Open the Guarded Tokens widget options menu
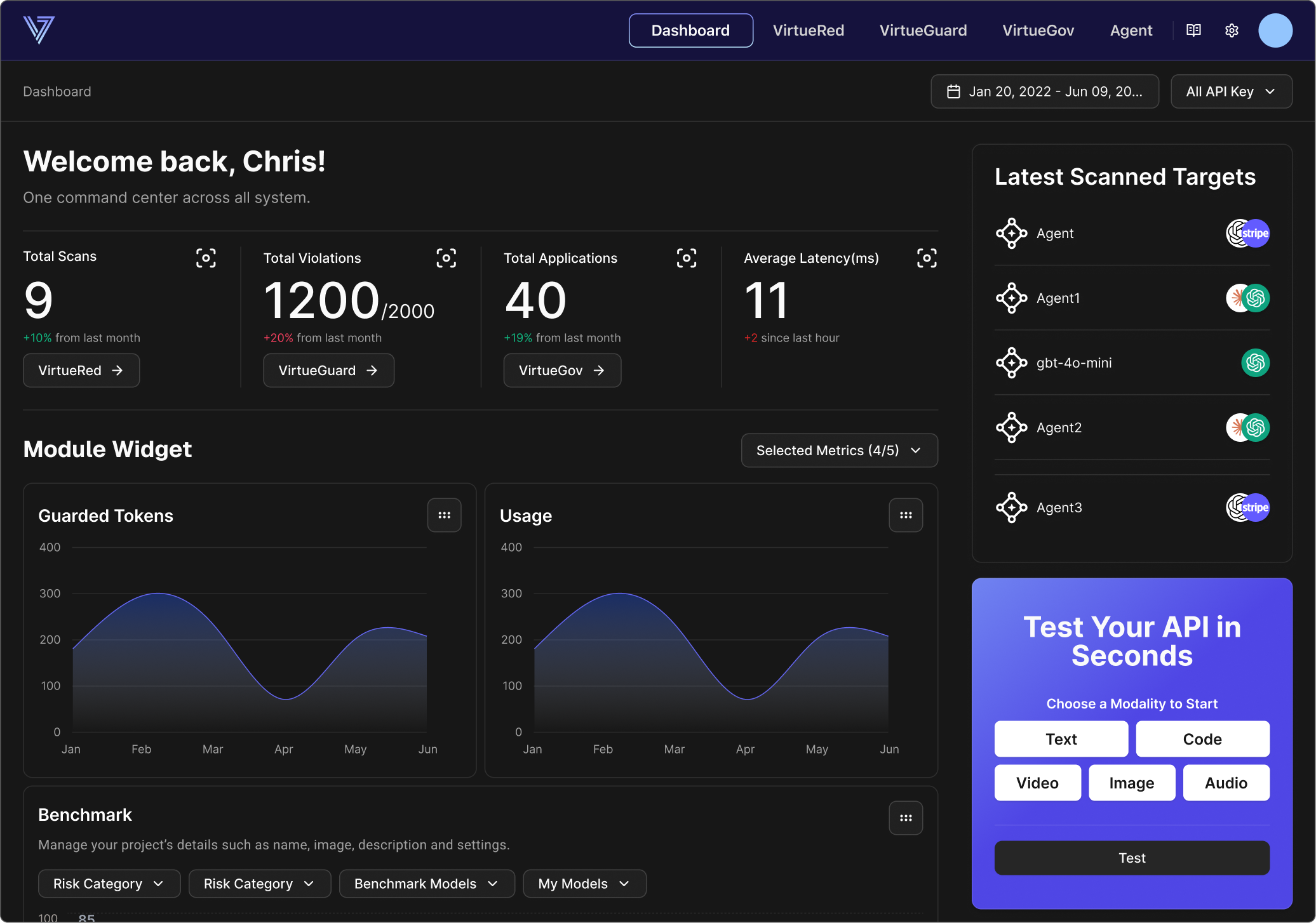 click(444, 515)
